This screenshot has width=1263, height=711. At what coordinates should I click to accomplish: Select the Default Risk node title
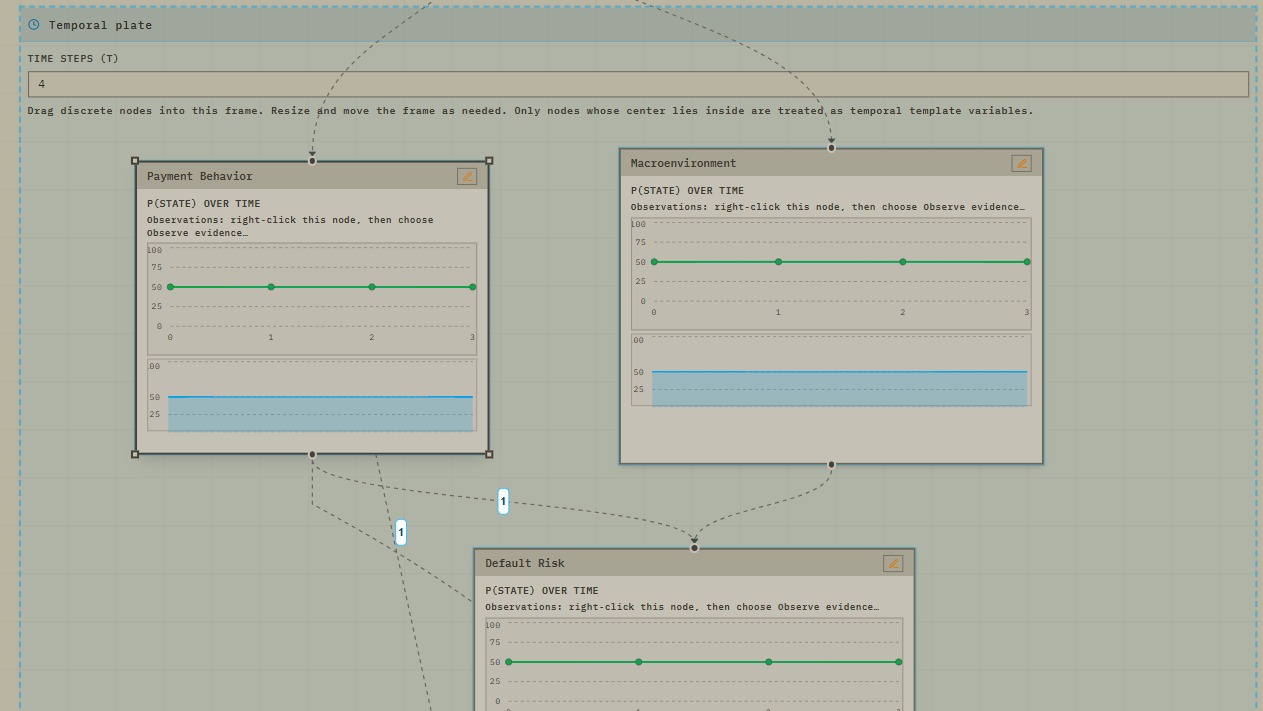point(525,563)
